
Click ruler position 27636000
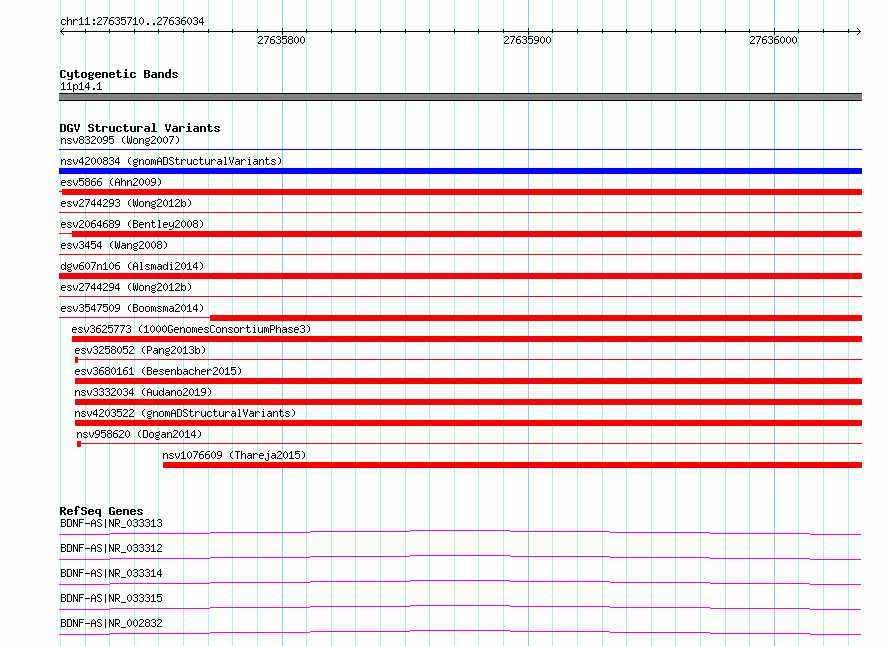773,40
